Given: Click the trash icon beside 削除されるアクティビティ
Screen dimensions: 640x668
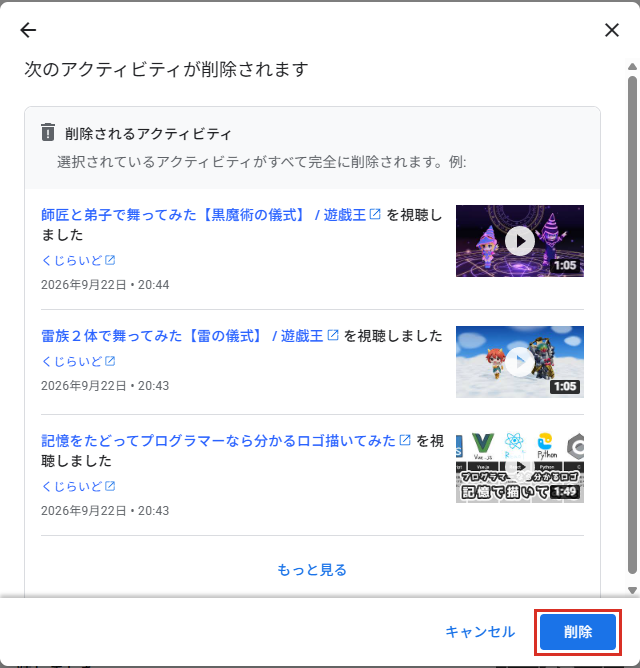Looking at the screenshot, I should tap(48, 132).
